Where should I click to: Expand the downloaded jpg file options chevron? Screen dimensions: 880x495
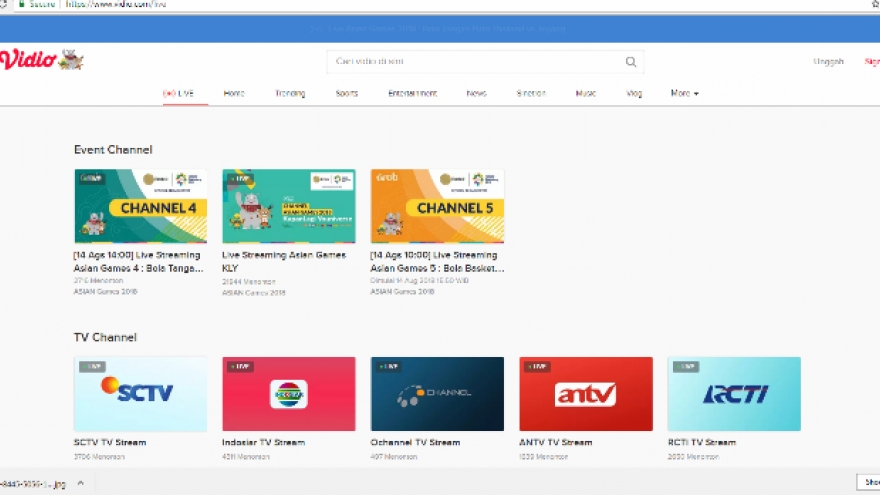point(81,483)
